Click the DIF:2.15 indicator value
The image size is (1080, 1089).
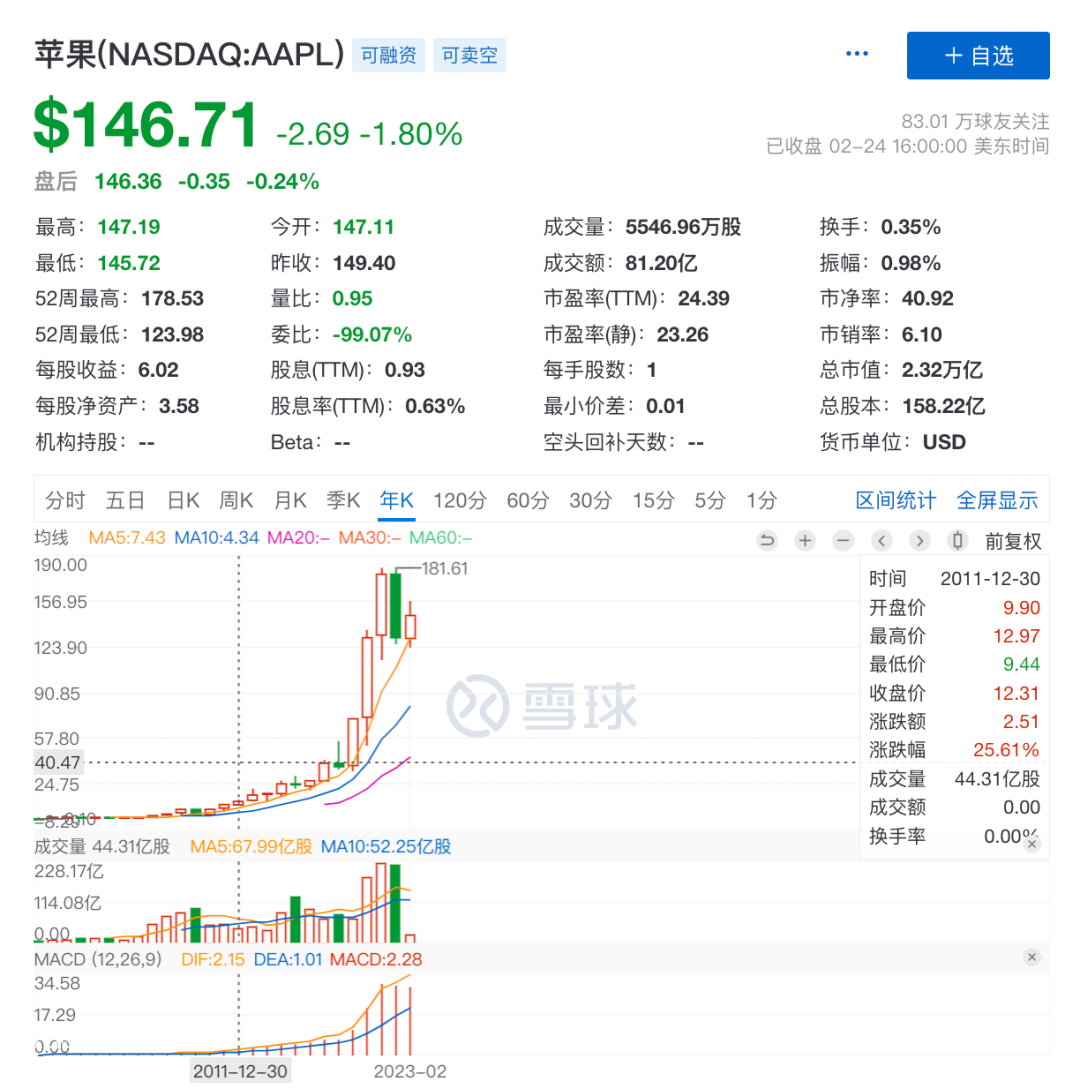[x=213, y=960]
